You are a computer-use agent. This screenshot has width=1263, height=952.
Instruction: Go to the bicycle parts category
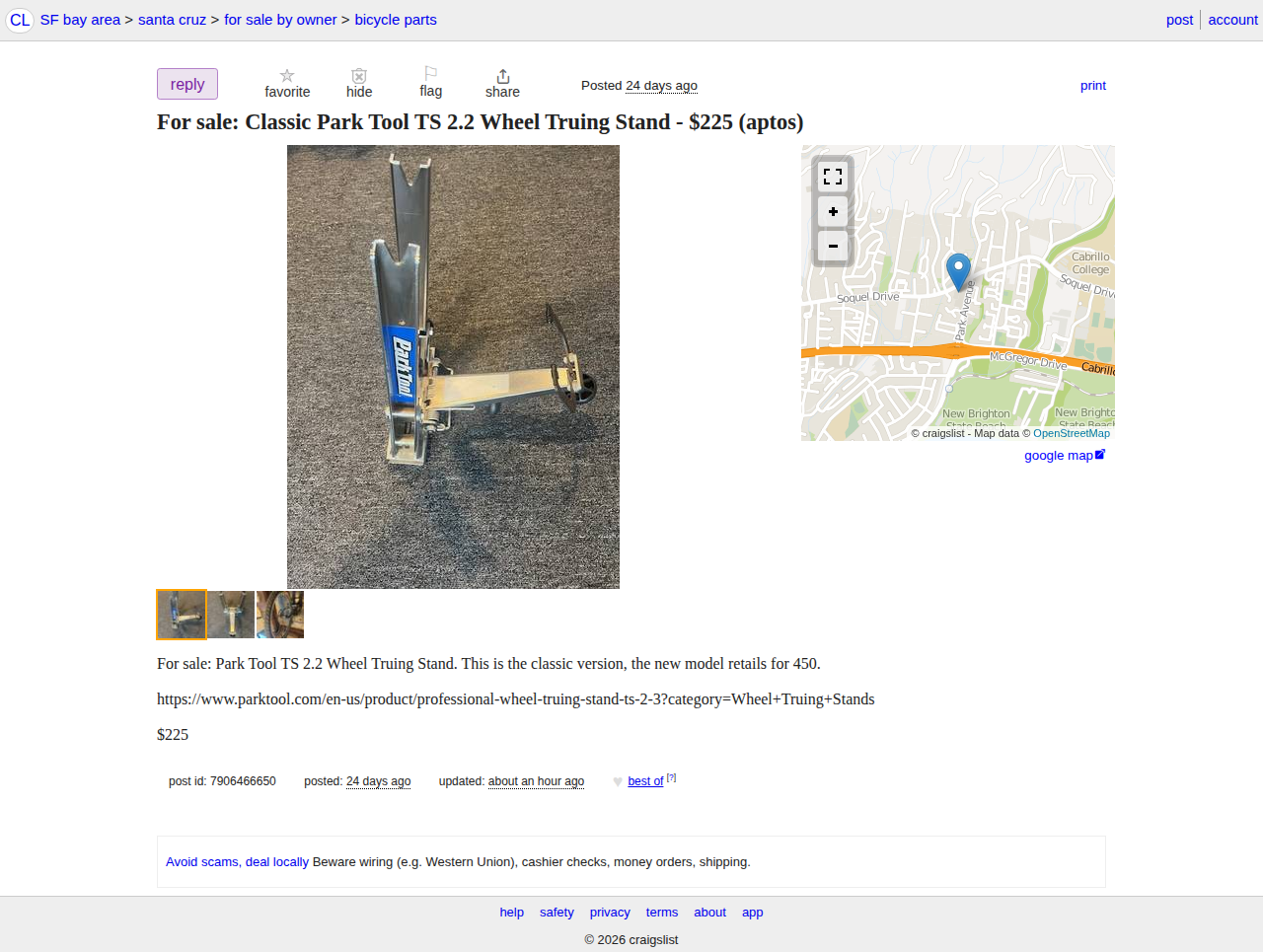(x=396, y=20)
